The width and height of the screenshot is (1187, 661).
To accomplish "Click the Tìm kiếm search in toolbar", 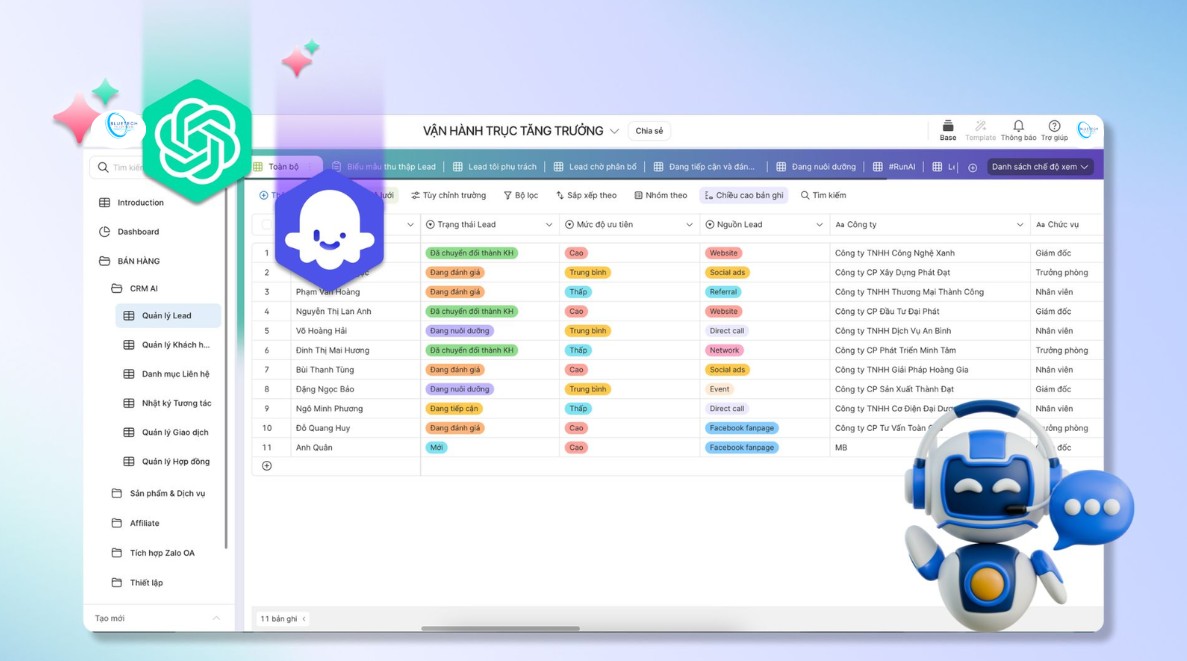I will (x=824, y=195).
